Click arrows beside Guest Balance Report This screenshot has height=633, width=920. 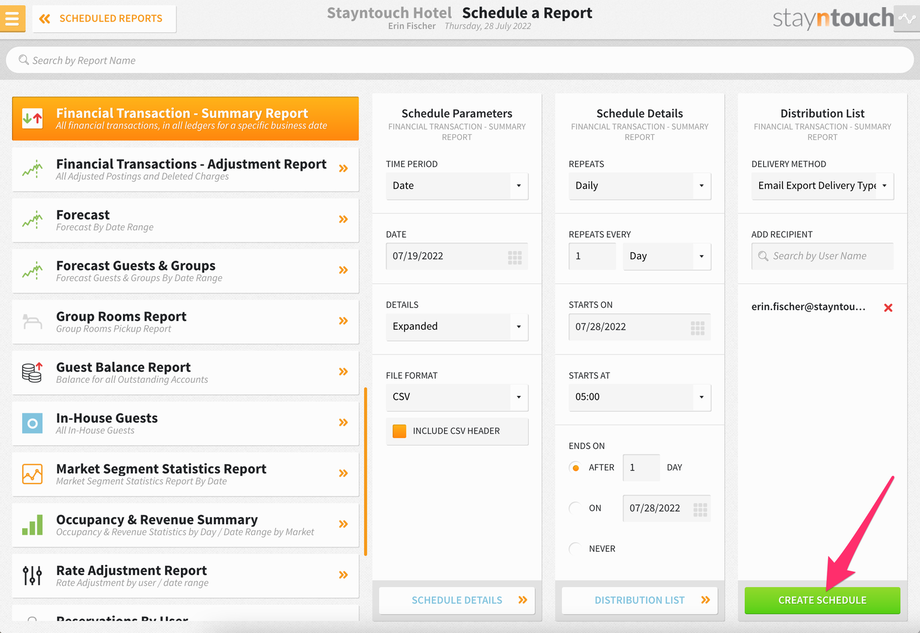click(x=343, y=371)
